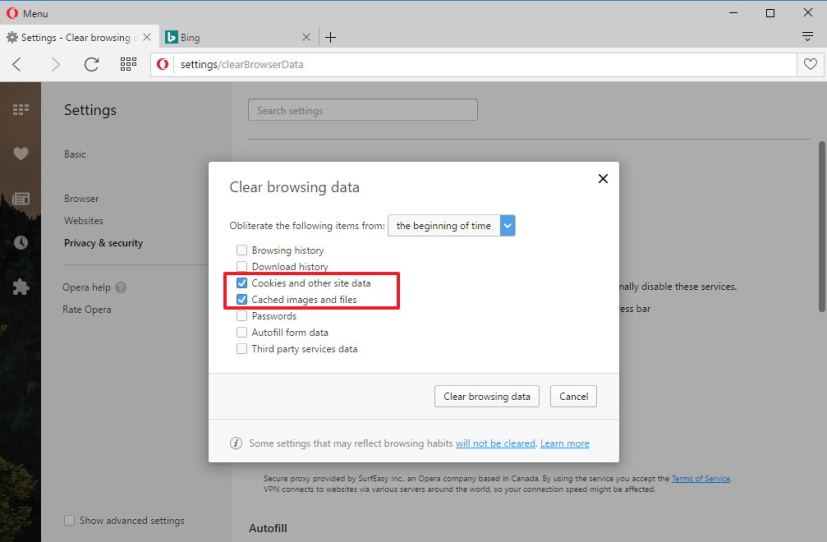Screen dimensions: 827x542
Task: Enable Show advanced settings checkbox
Action: [x=69, y=520]
